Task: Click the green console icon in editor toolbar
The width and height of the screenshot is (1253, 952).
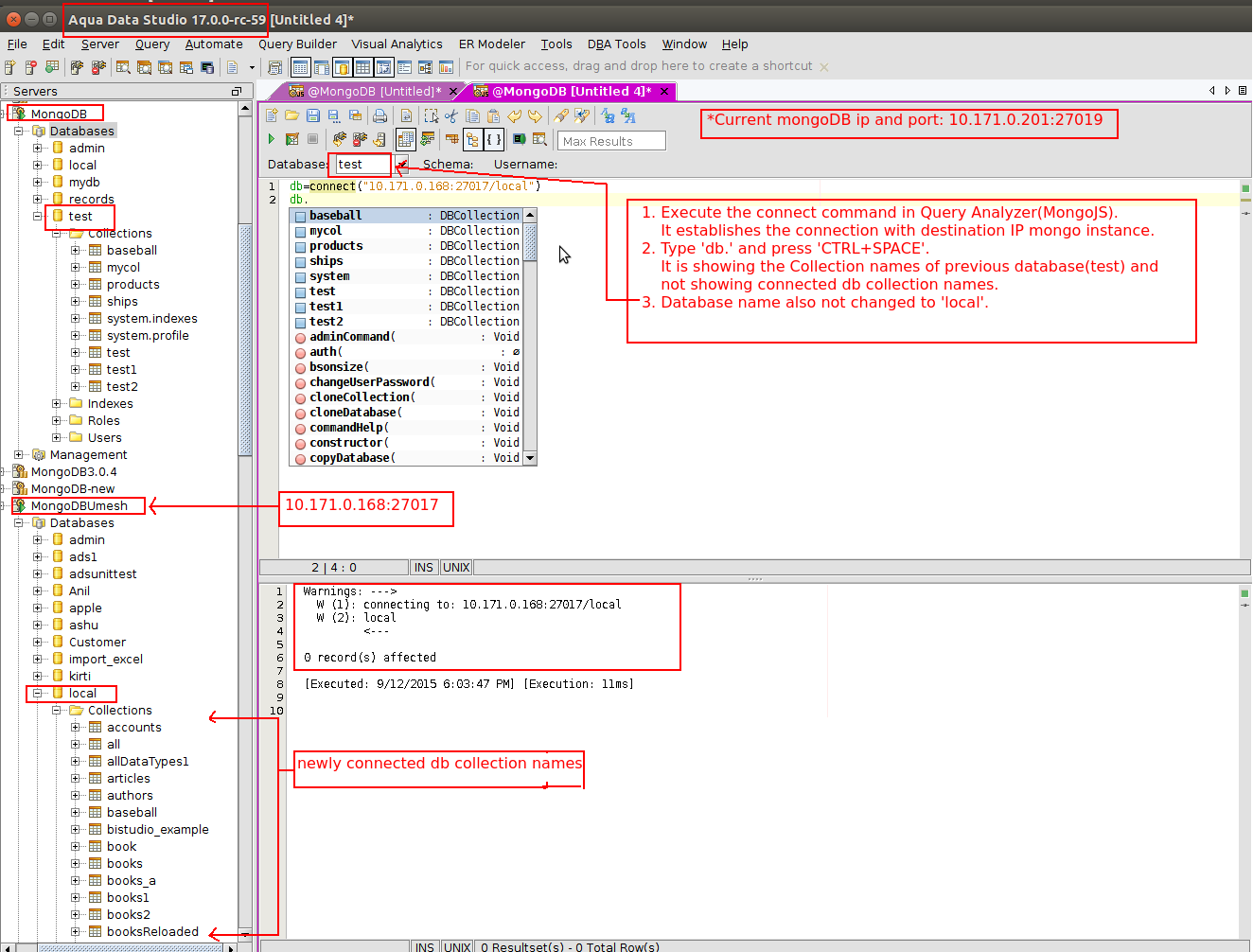Action: point(519,139)
